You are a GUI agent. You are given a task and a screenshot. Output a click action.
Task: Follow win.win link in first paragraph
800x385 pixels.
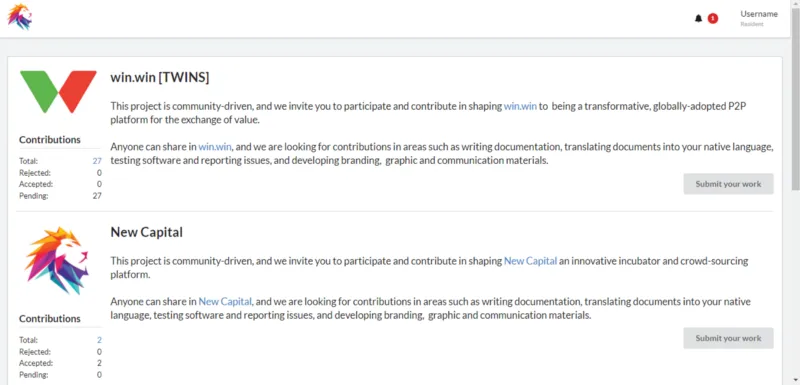click(x=520, y=107)
